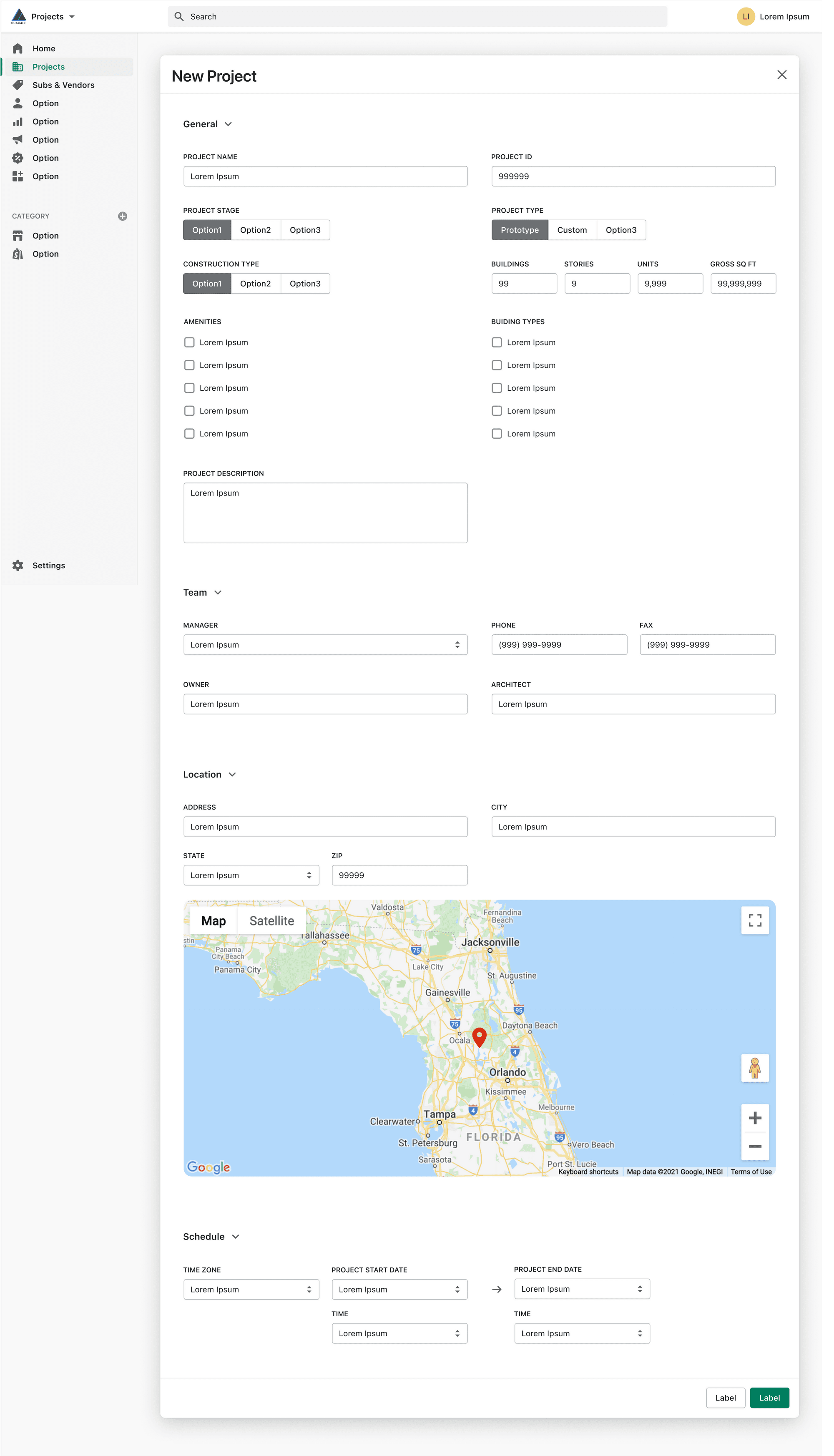
Task: Click the Project Description text area
Action: 325,513
